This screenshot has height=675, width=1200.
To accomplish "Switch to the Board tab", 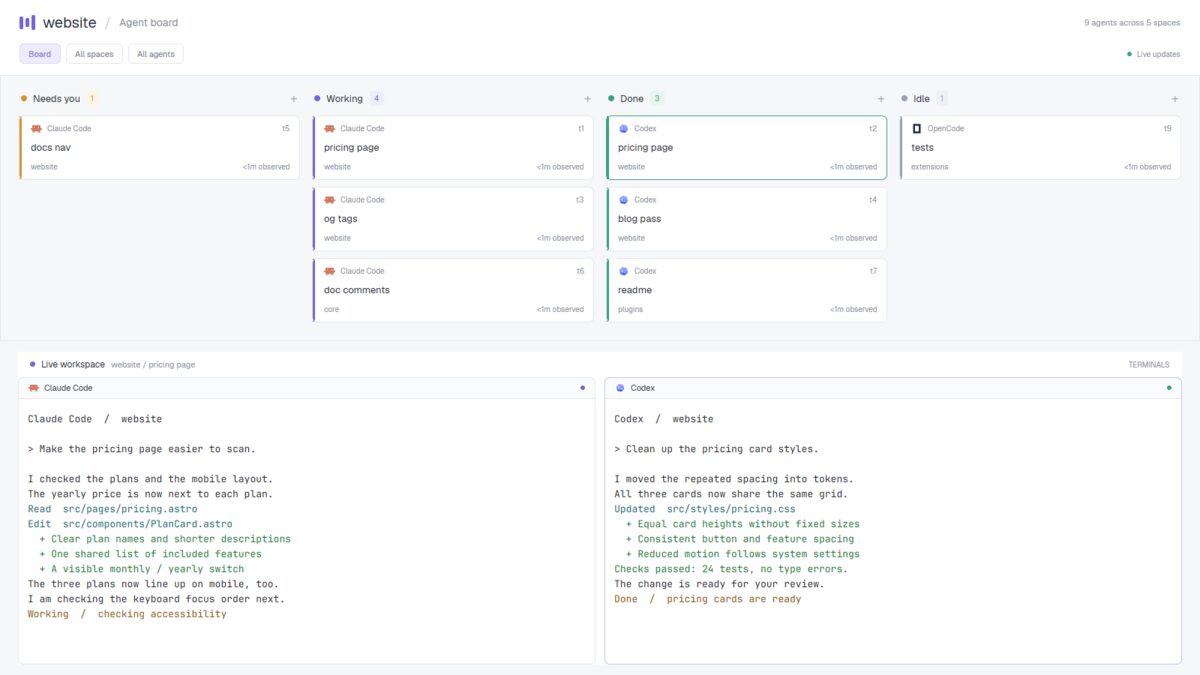I will pos(40,54).
